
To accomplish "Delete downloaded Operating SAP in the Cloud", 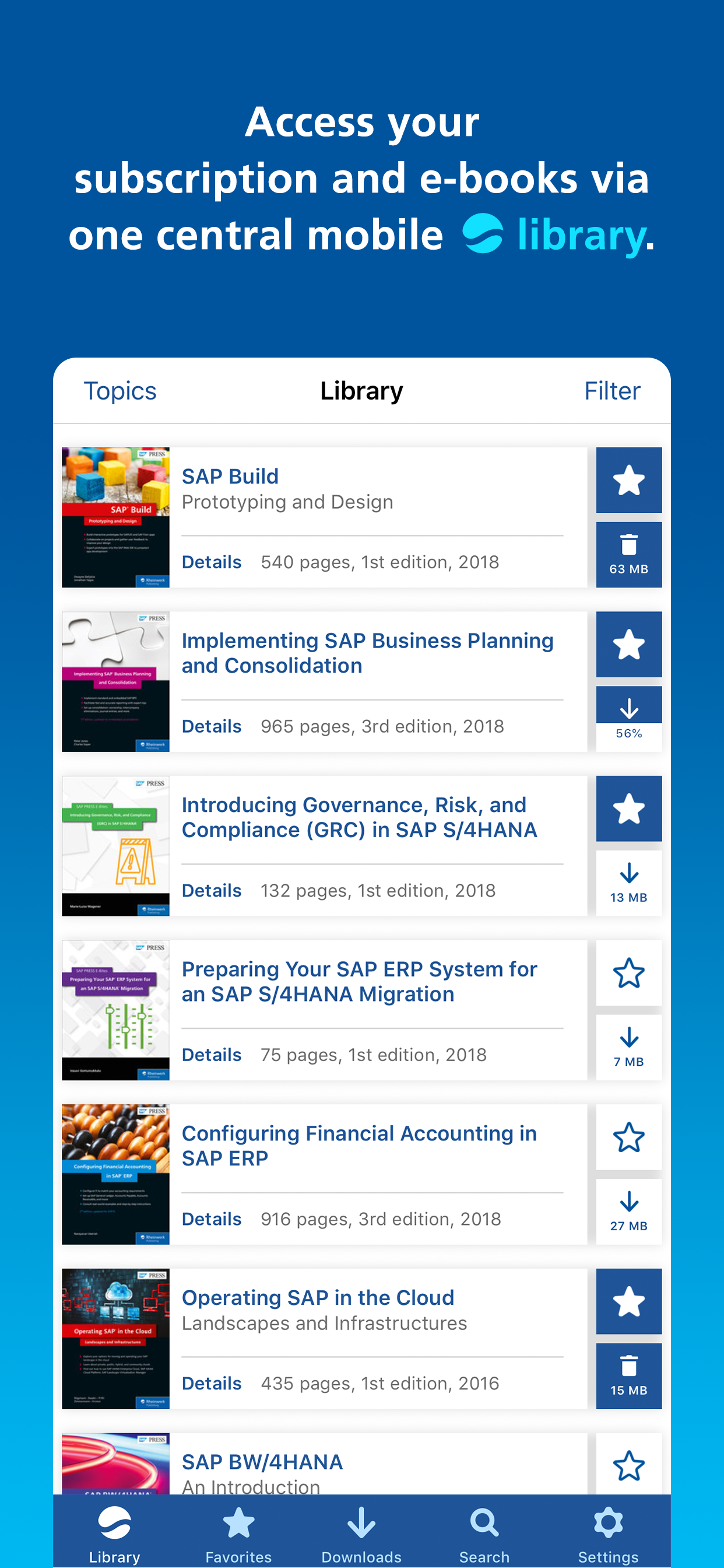I will (x=628, y=1375).
